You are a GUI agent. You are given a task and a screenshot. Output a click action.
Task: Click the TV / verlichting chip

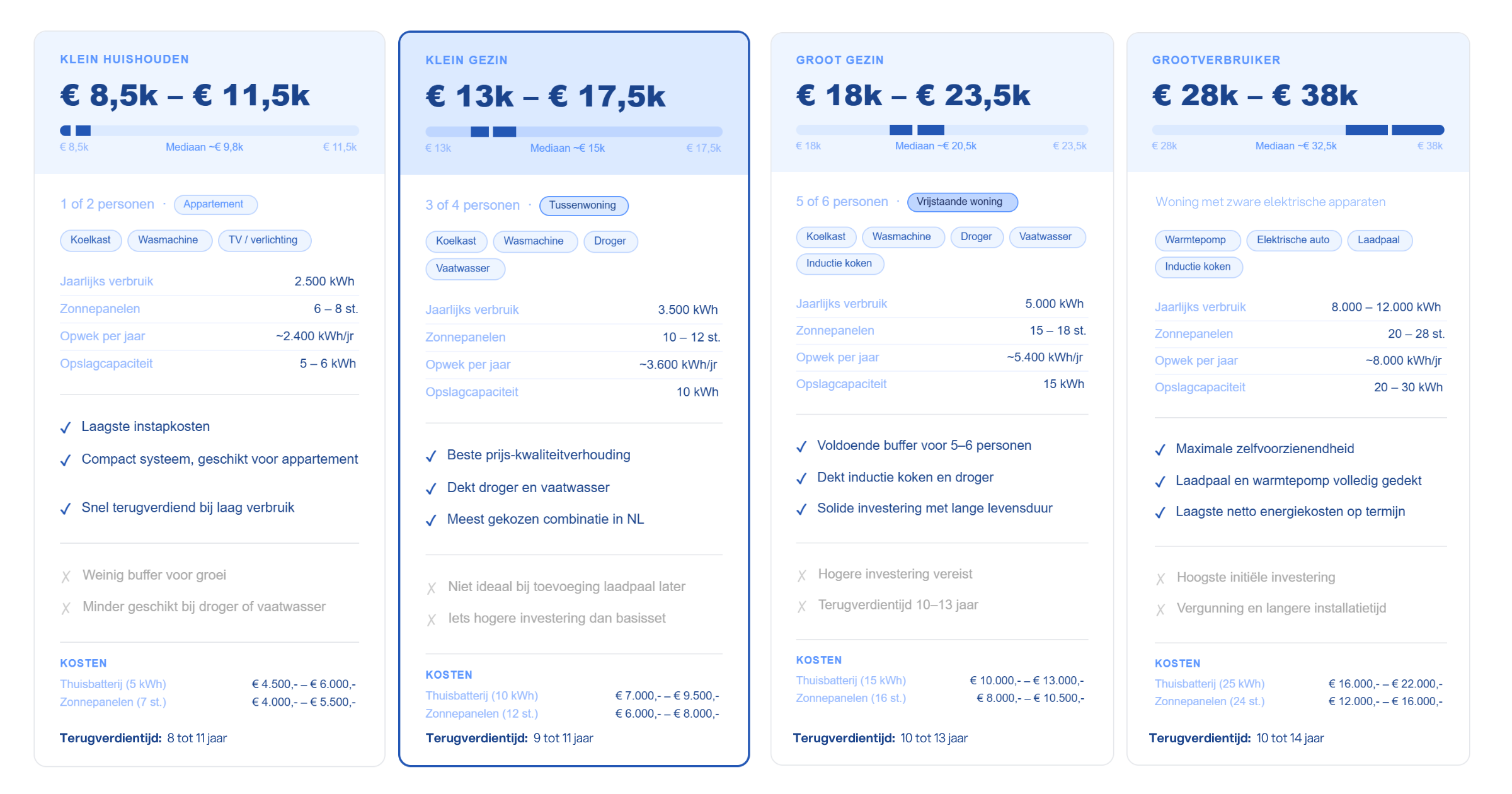coord(265,240)
